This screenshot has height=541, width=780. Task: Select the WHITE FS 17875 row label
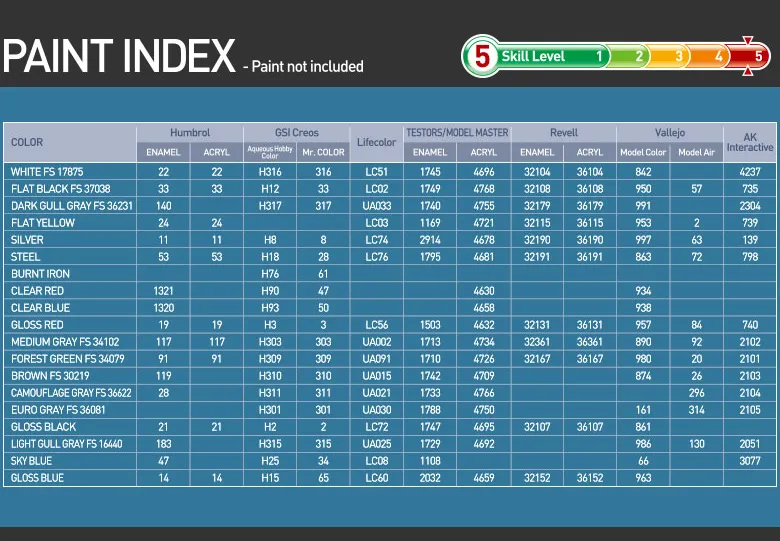[47, 172]
